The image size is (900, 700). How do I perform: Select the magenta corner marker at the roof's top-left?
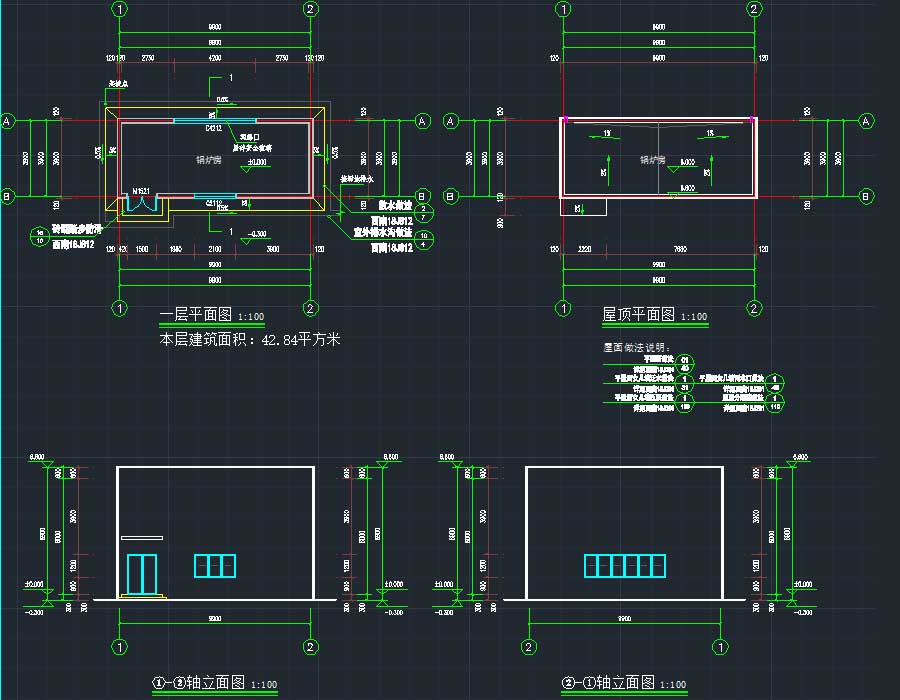[565, 120]
